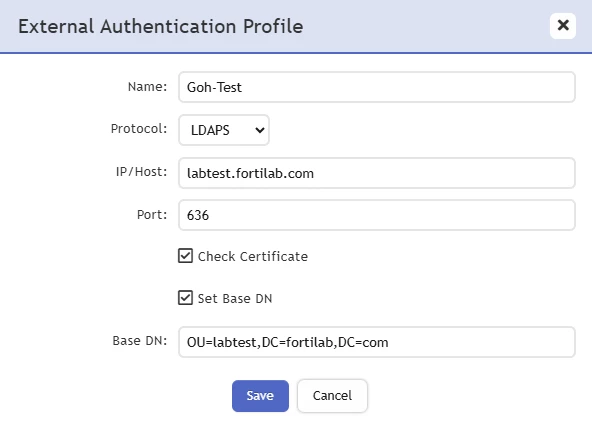The width and height of the screenshot is (592, 430).
Task: Click the "Protocol:" label
Action: pos(139,129)
